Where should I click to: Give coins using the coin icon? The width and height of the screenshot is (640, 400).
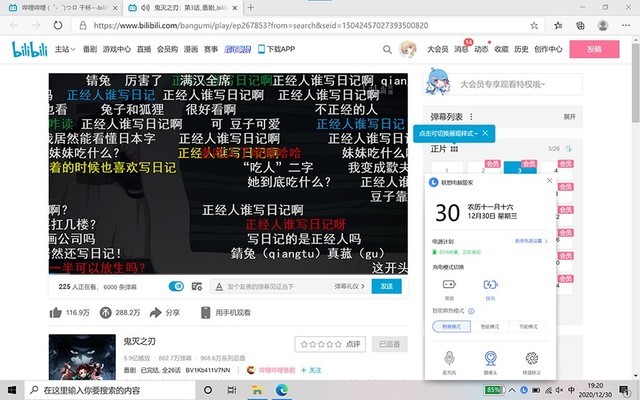coord(105,313)
